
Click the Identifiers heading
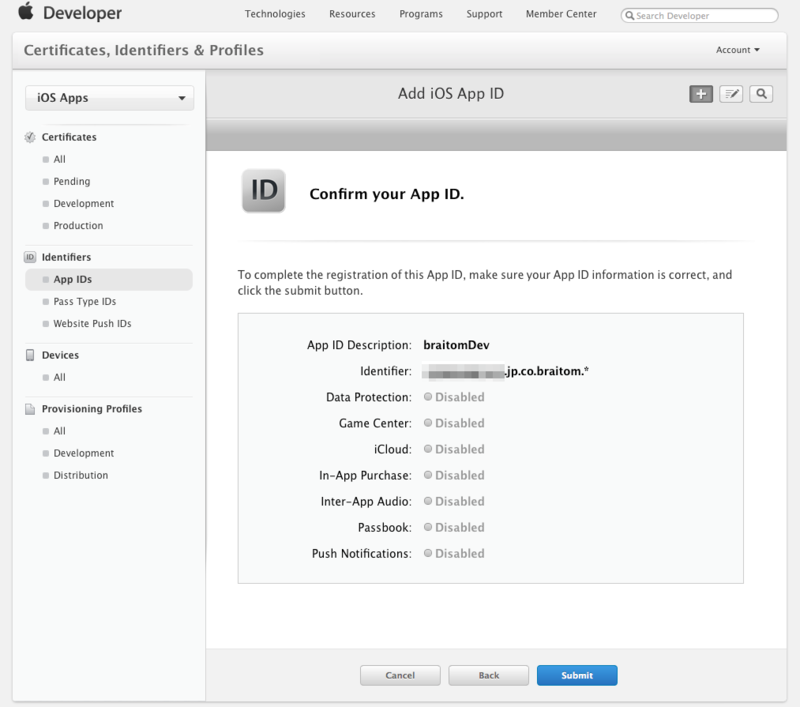point(66,257)
